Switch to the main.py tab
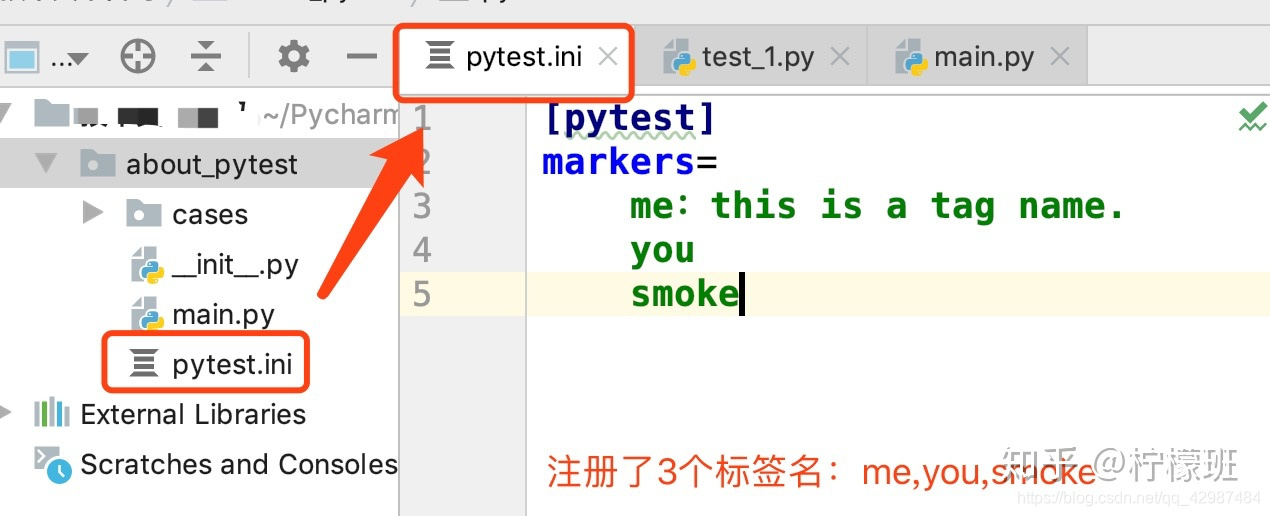This screenshot has width=1270, height=516. coord(983,57)
